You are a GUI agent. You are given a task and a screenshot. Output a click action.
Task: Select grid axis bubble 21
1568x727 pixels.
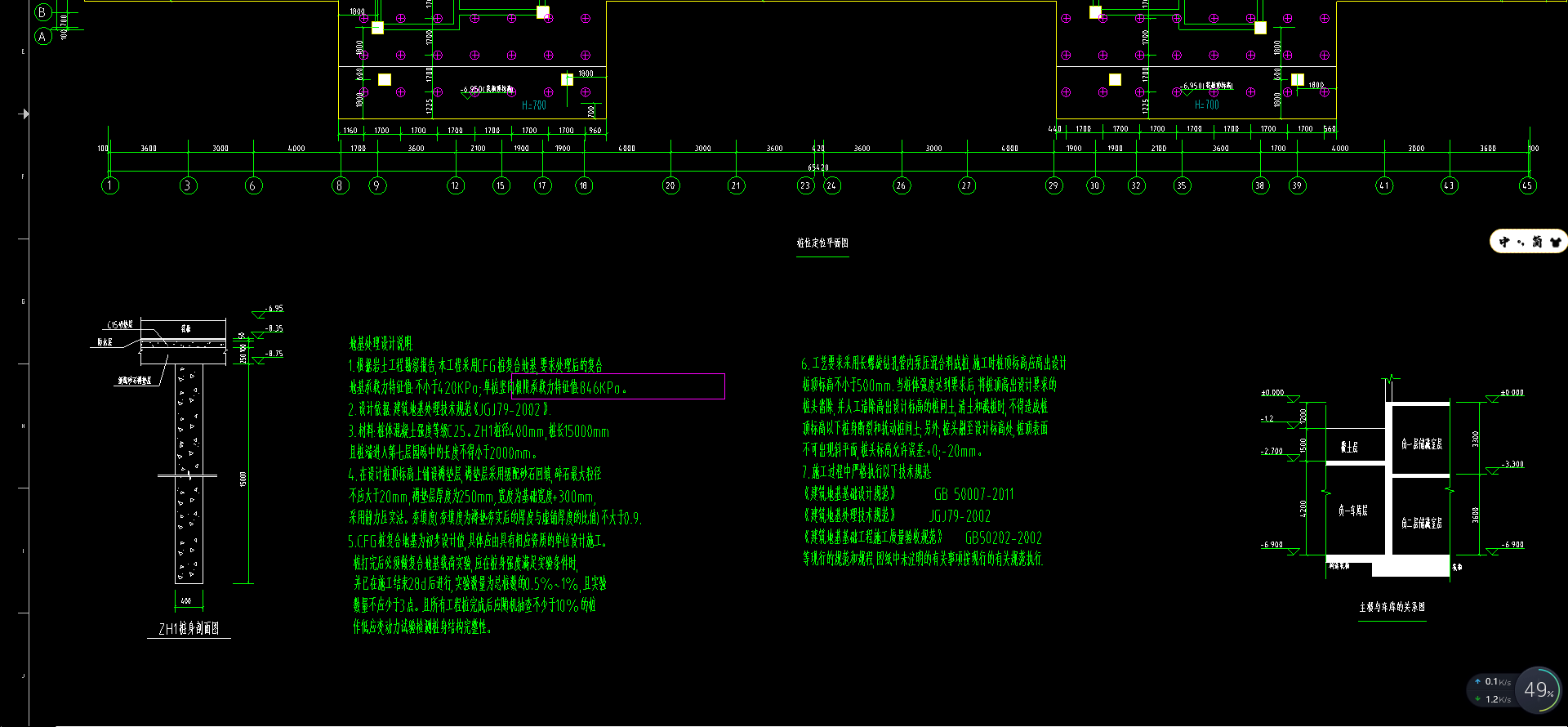736,185
